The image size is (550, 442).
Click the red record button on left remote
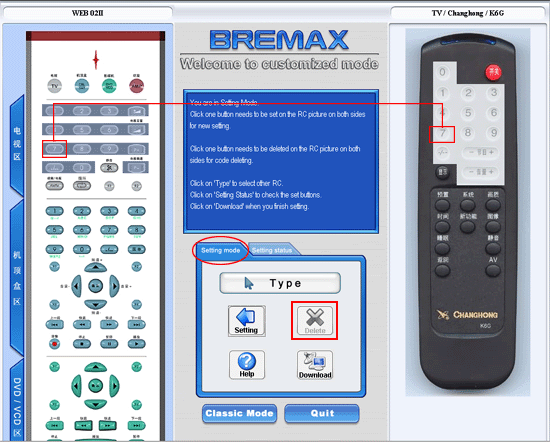pyautogui.click(x=54, y=344)
